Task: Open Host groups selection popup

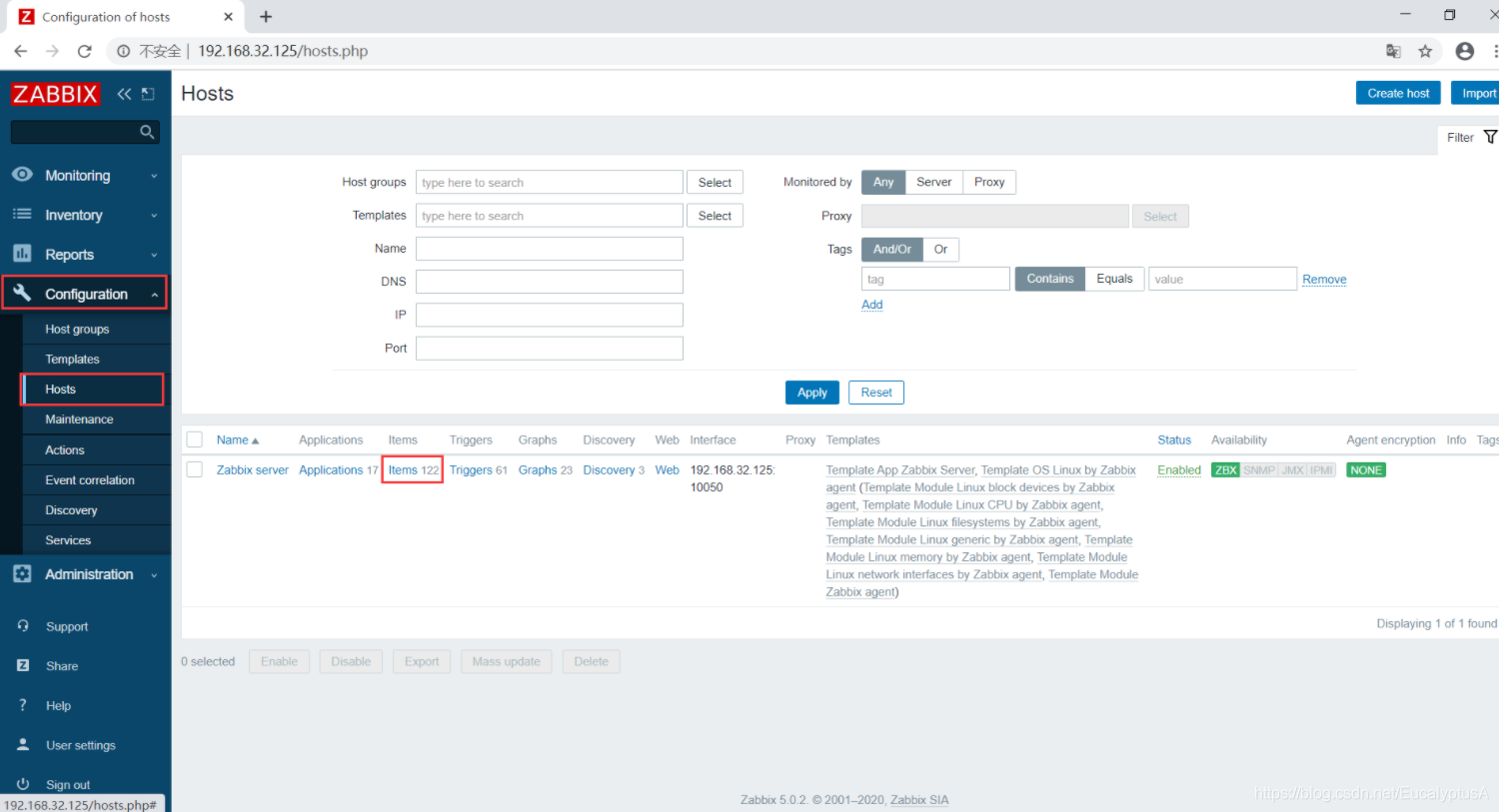Action: coord(715,183)
